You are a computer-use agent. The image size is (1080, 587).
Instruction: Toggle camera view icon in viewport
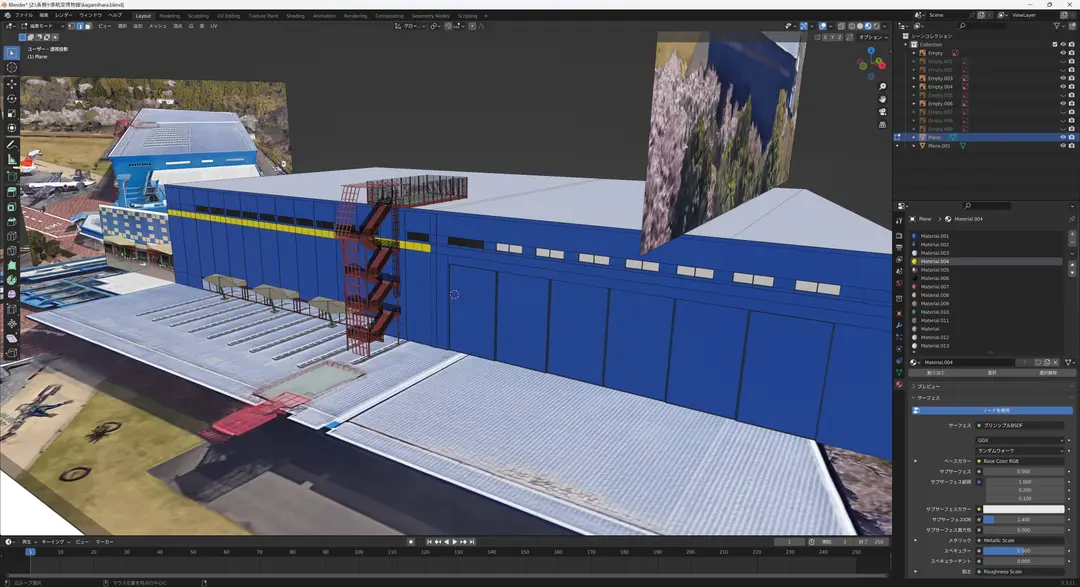point(882,112)
